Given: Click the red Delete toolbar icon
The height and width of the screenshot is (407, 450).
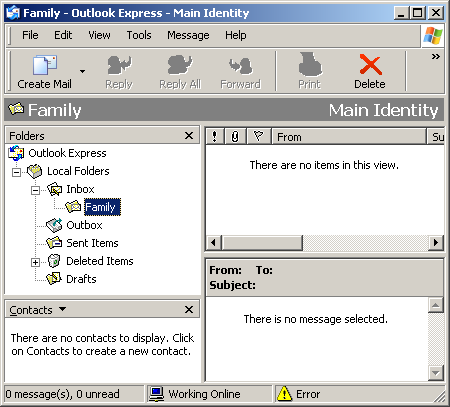Looking at the screenshot, I should (370, 65).
